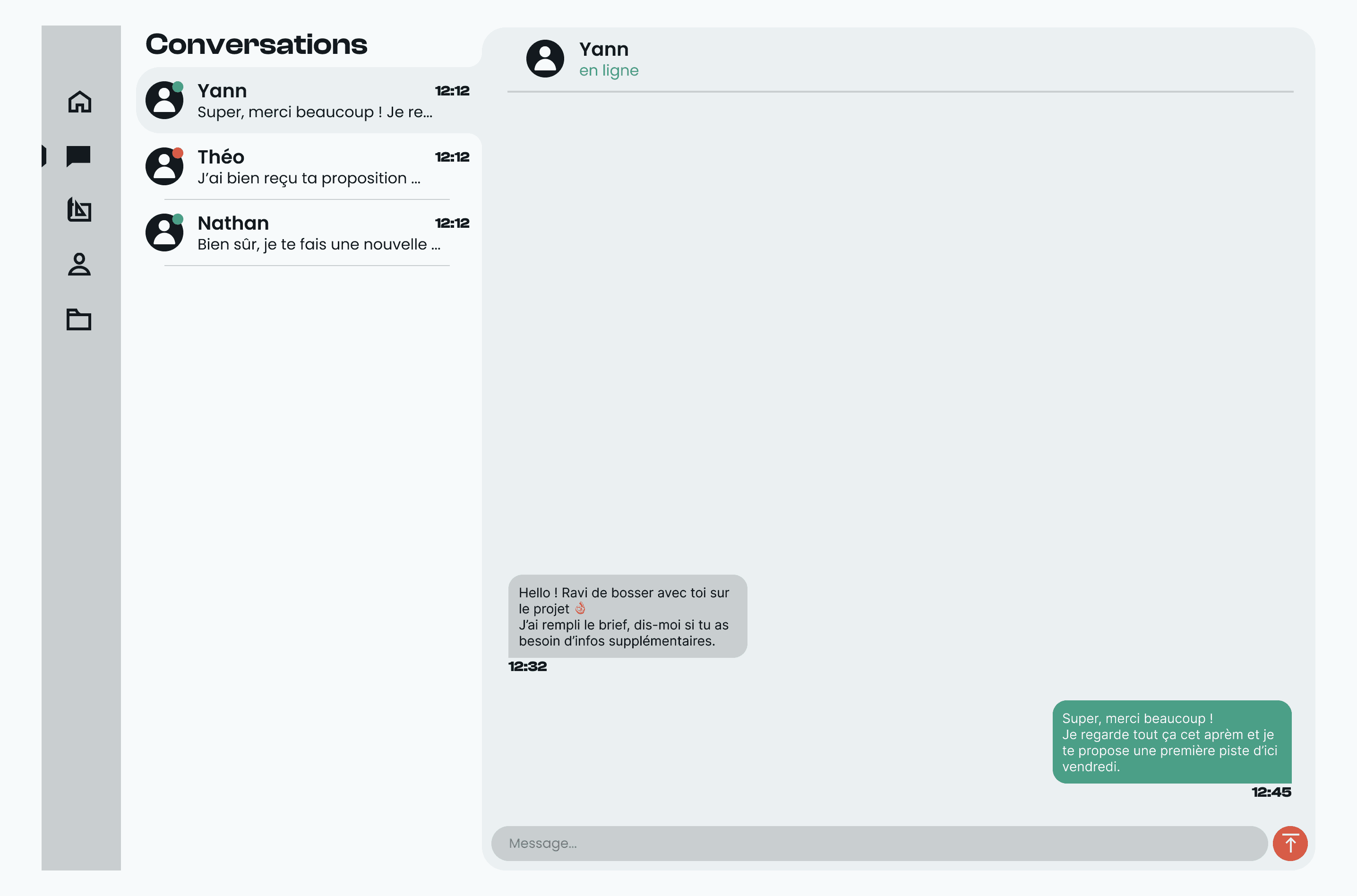Open the folder icon in sidebar
Viewport: 1357px width, 896px height.
(79, 319)
